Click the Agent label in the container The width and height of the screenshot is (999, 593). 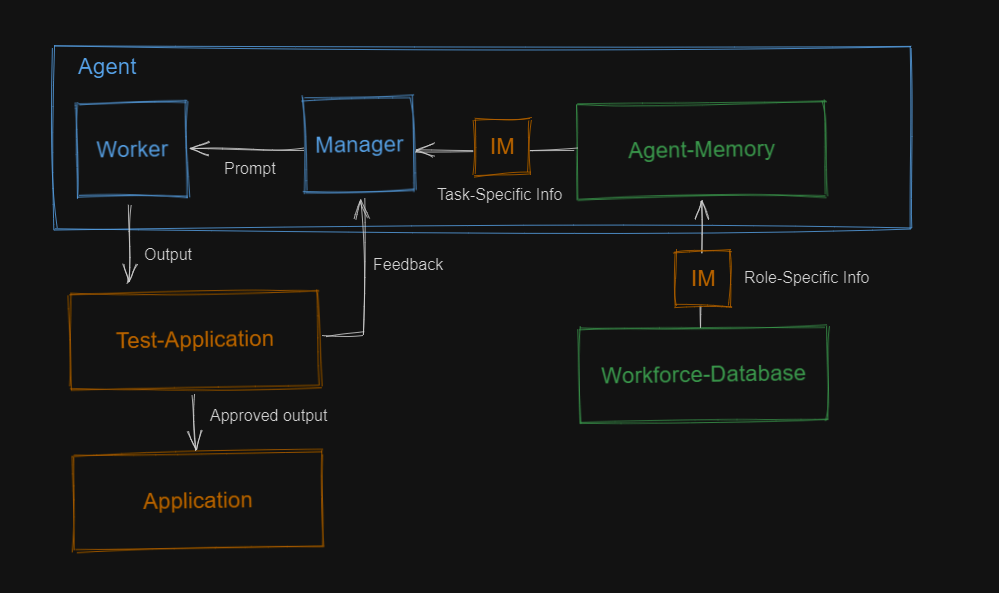[107, 67]
